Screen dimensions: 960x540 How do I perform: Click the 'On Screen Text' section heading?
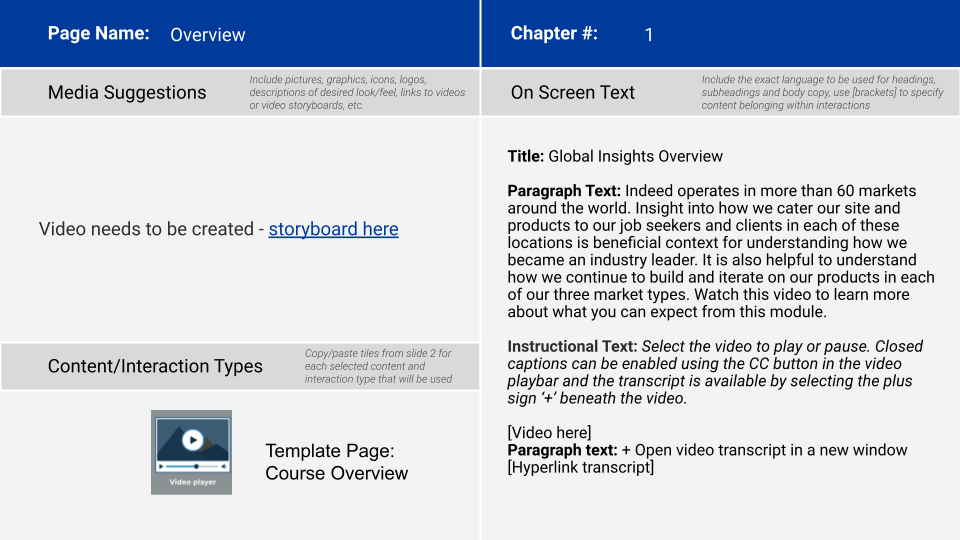pos(572,93)
